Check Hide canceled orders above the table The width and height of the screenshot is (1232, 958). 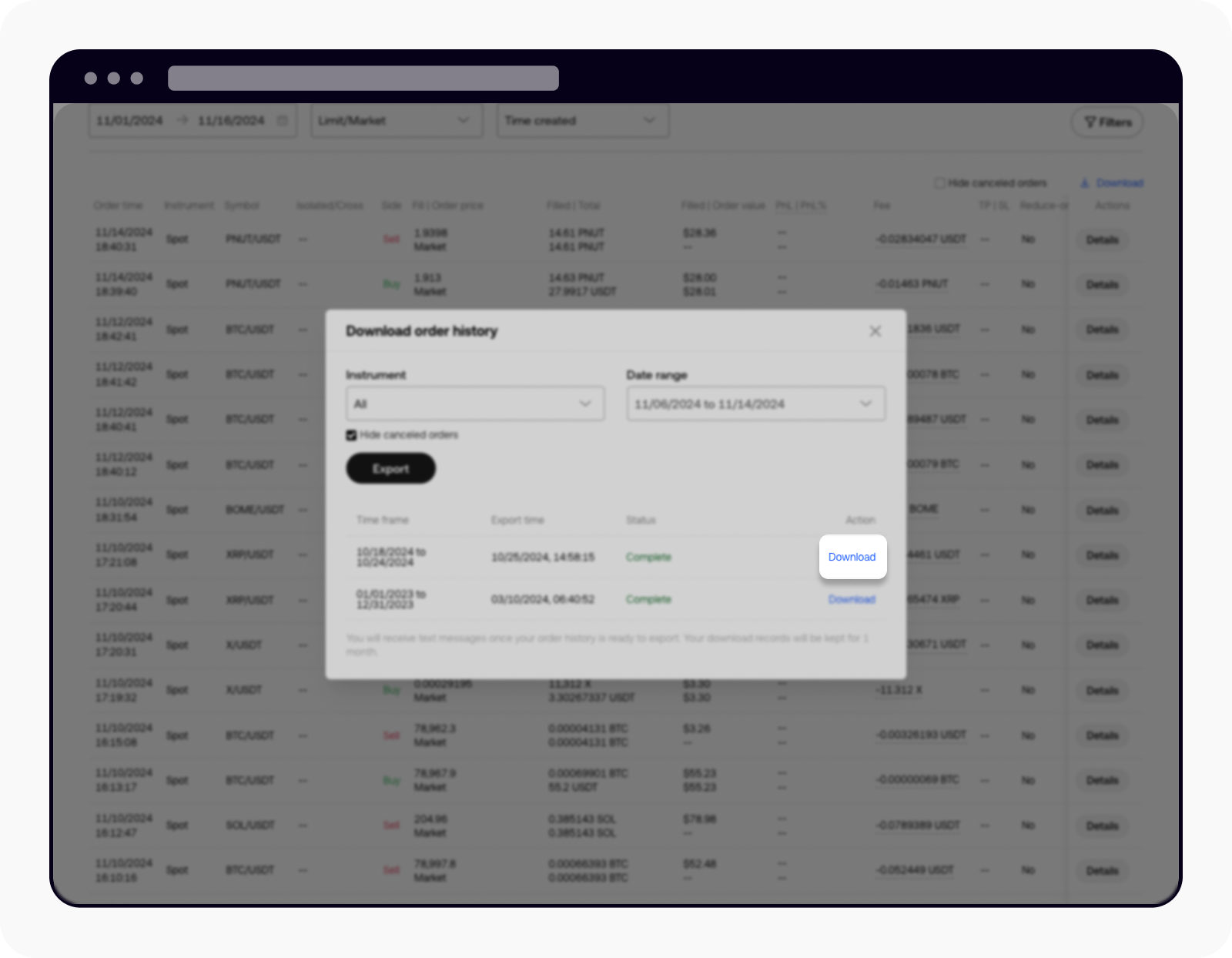click(940, 183)
